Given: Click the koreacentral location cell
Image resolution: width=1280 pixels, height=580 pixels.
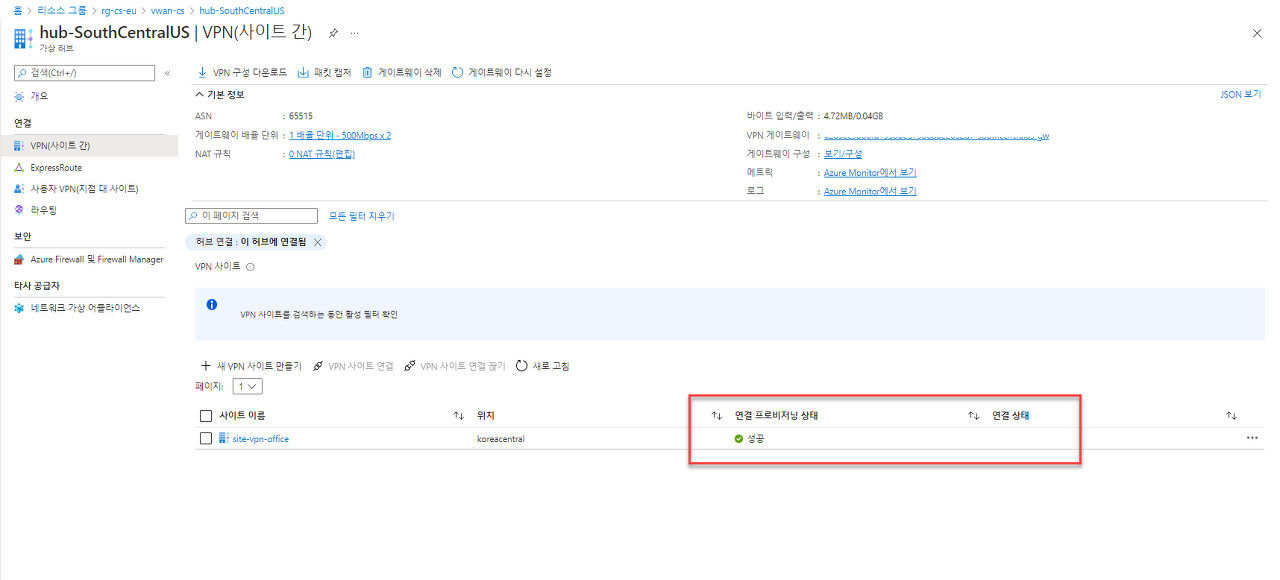Looking at the screenshot, I should (x=501, y=439).
